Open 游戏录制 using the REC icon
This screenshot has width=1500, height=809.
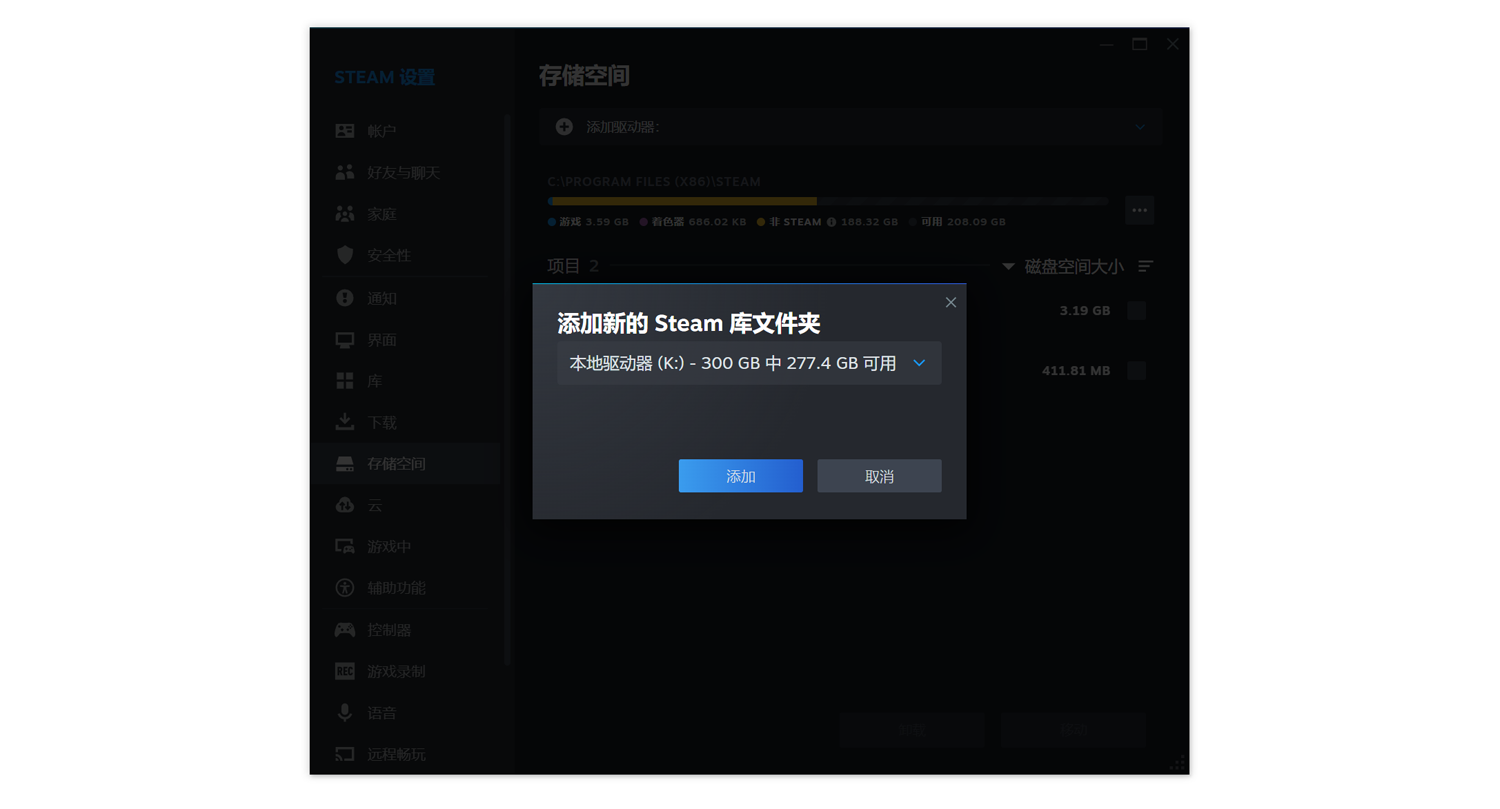[345, 671]
